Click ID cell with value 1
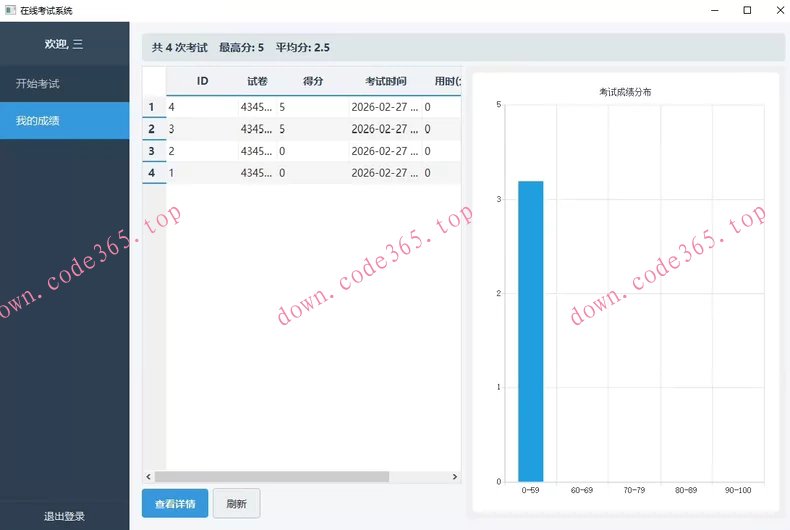This screenshot has width=790, height=530. (203, 173)
